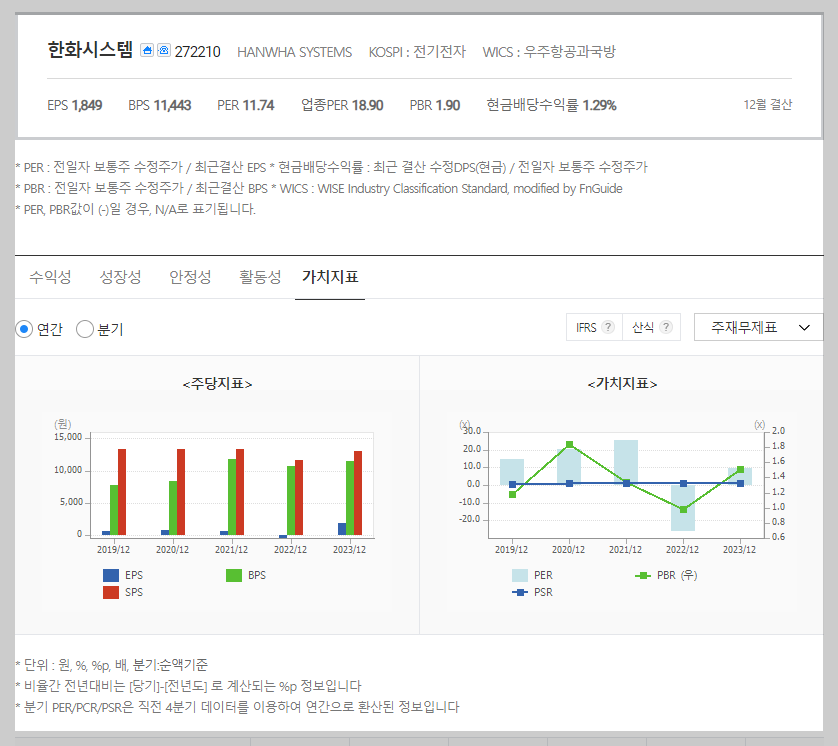Click the 12월 결산 label
This screenshot has width=838, height=746.
click(767, 105)
